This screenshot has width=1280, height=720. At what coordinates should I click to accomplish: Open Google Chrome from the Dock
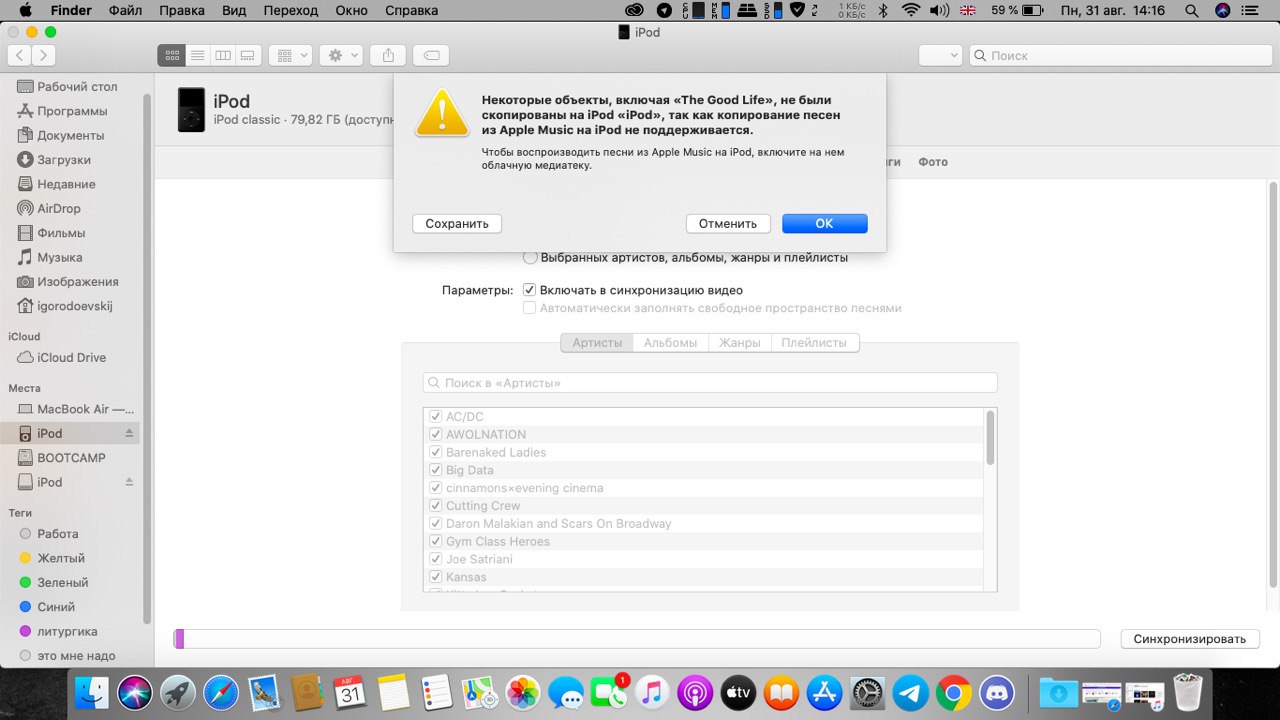point(954,692)
